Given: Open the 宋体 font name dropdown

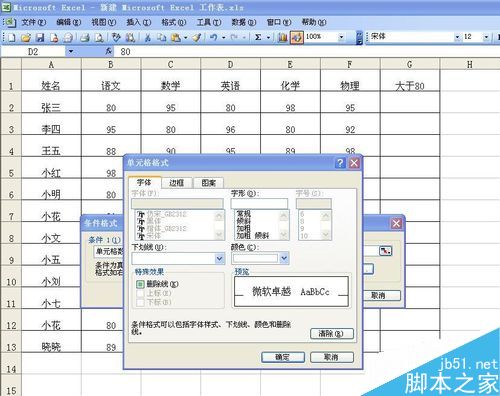Looking at the screenshot, I should coord(457,37).
